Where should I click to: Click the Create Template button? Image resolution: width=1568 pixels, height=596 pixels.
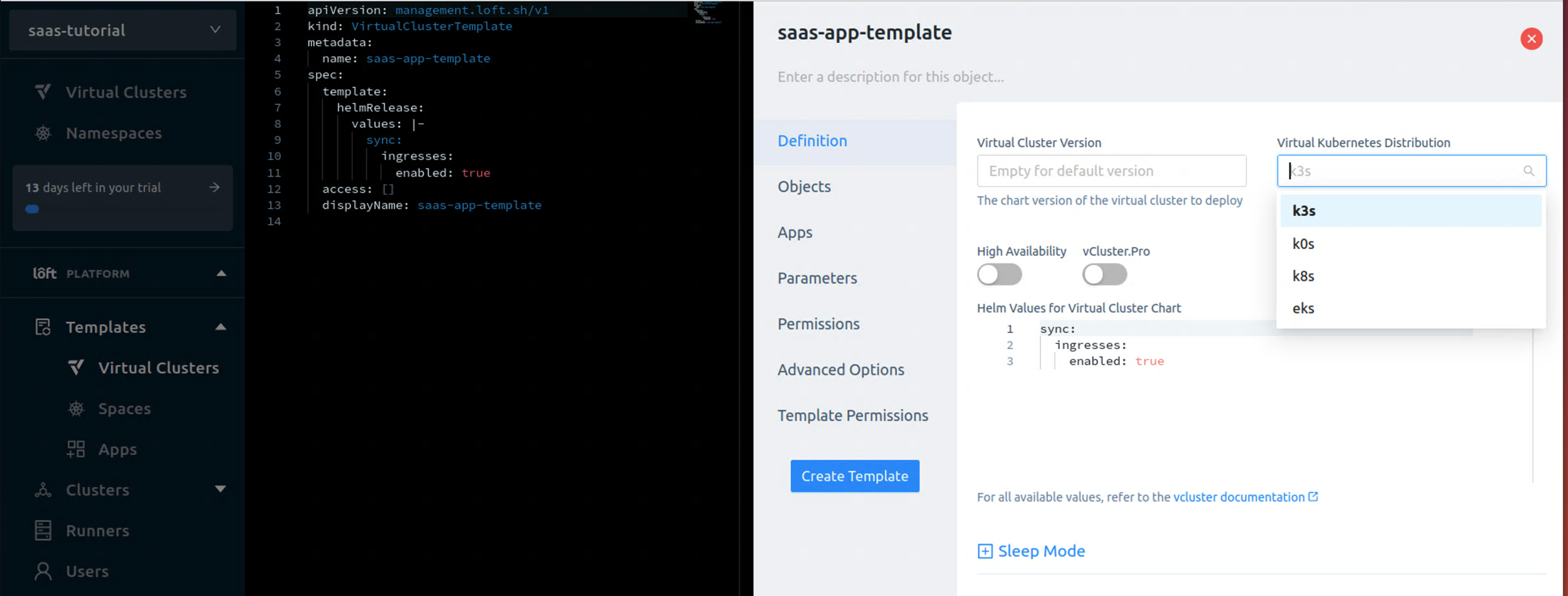[855, 476]
